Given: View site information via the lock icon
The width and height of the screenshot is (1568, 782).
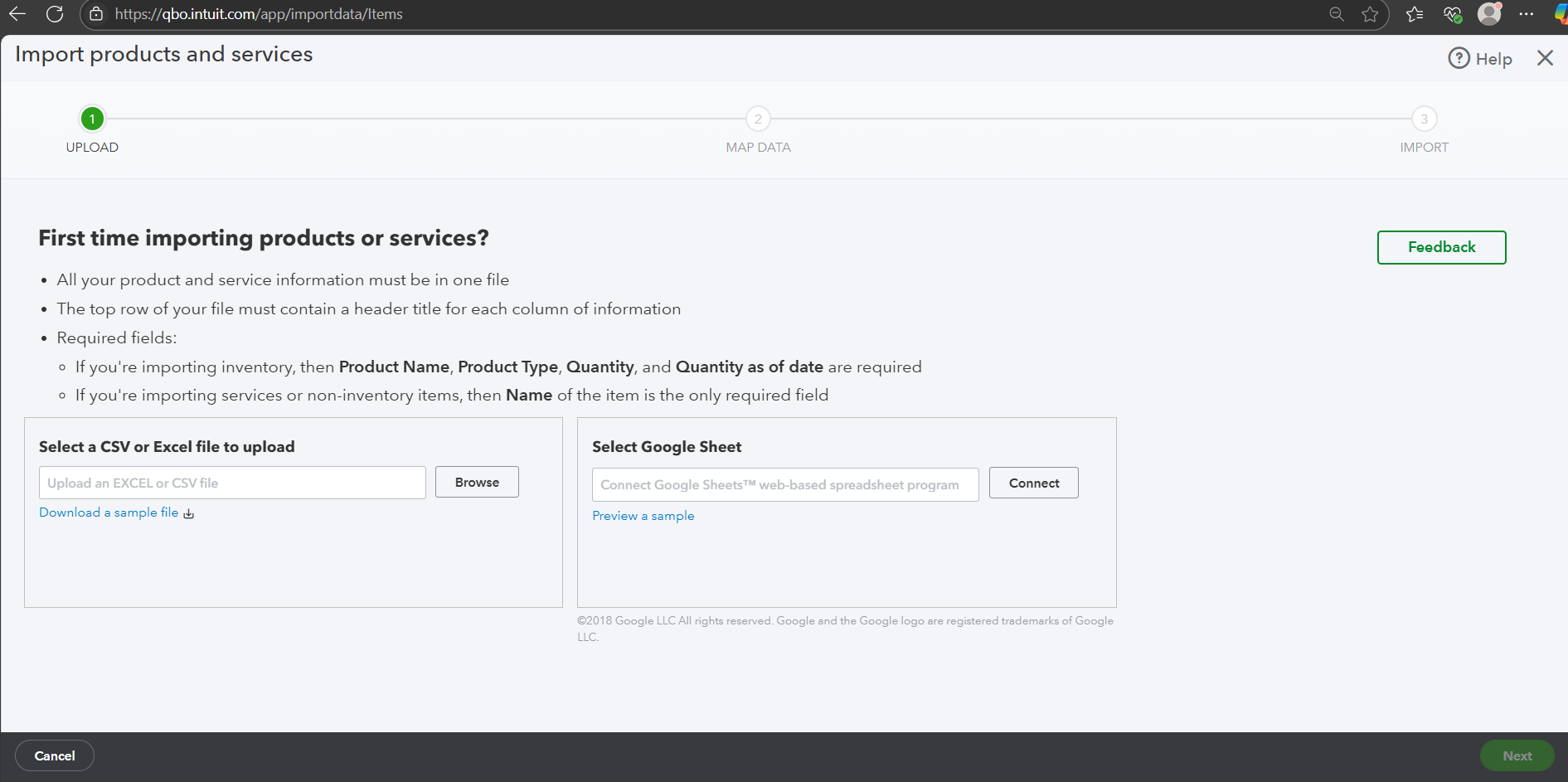Looking at the screenshot, I should 96,14.
